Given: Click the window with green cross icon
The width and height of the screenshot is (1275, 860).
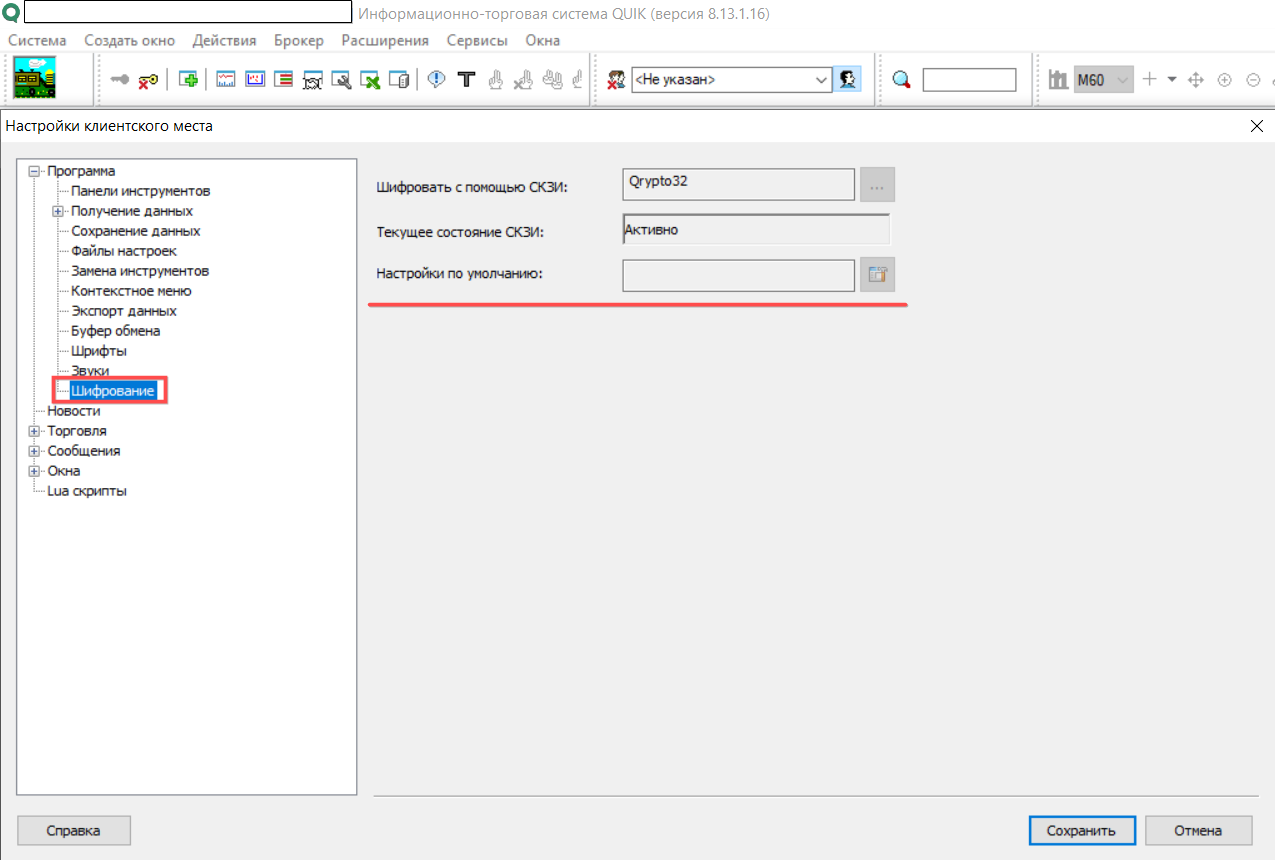Looking at the screenshot, I should pyautogui.click(x=371, y=80).
